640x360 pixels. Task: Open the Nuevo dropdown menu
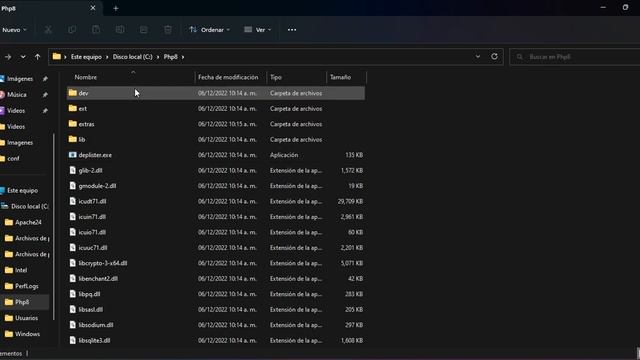tap(14, 30)
